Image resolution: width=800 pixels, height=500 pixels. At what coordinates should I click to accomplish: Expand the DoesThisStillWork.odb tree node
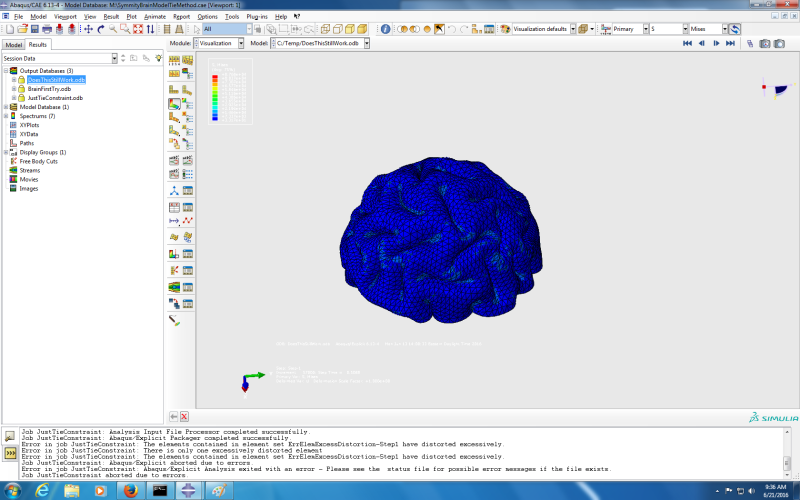pyautogui.click(x=14, y=80)
